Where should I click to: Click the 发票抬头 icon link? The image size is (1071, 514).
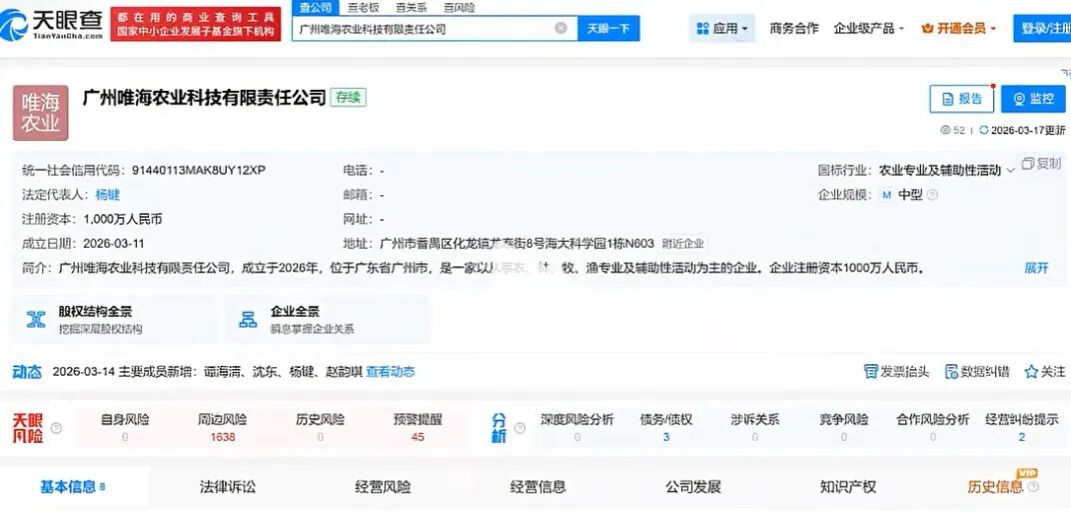[896, 372]
